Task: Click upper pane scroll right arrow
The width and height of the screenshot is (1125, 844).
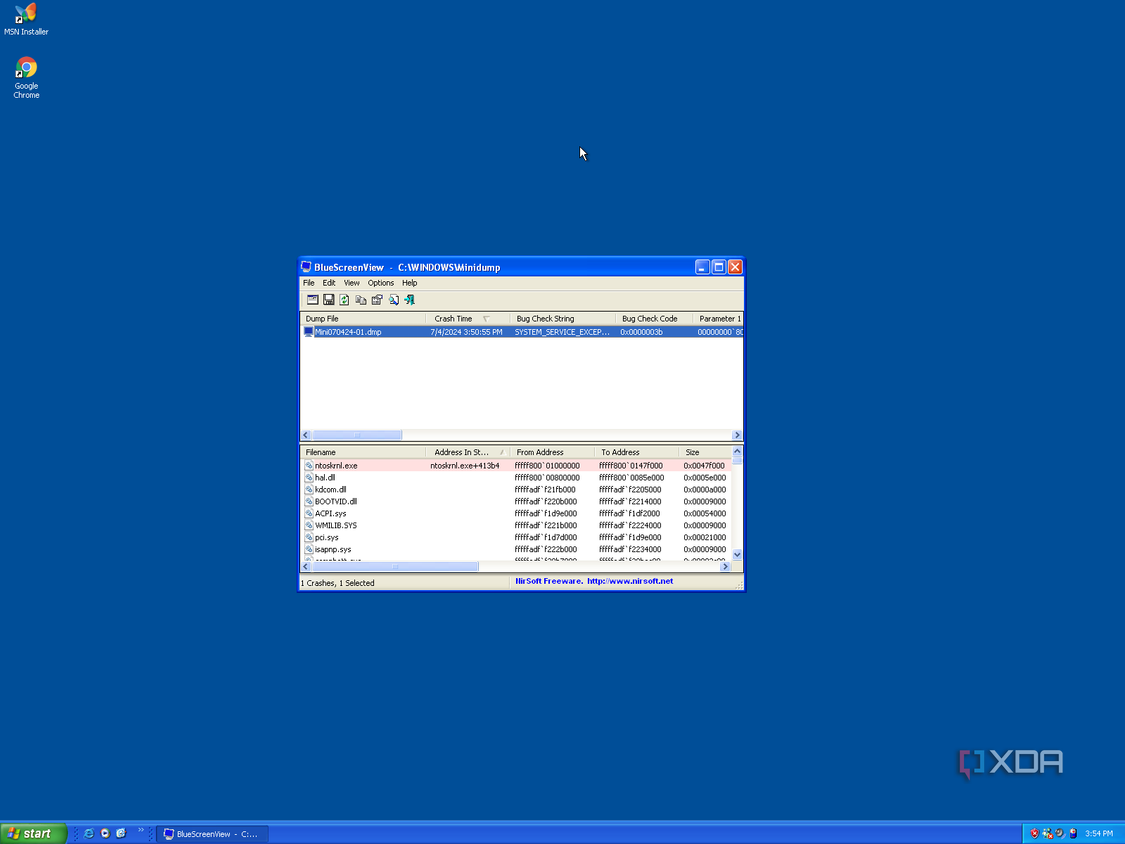Action: [737, 435]
